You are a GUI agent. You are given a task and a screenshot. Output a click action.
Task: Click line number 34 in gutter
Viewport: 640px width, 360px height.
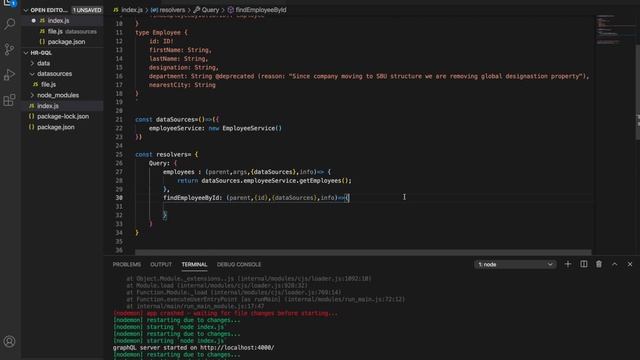click(x=119, y=233)
